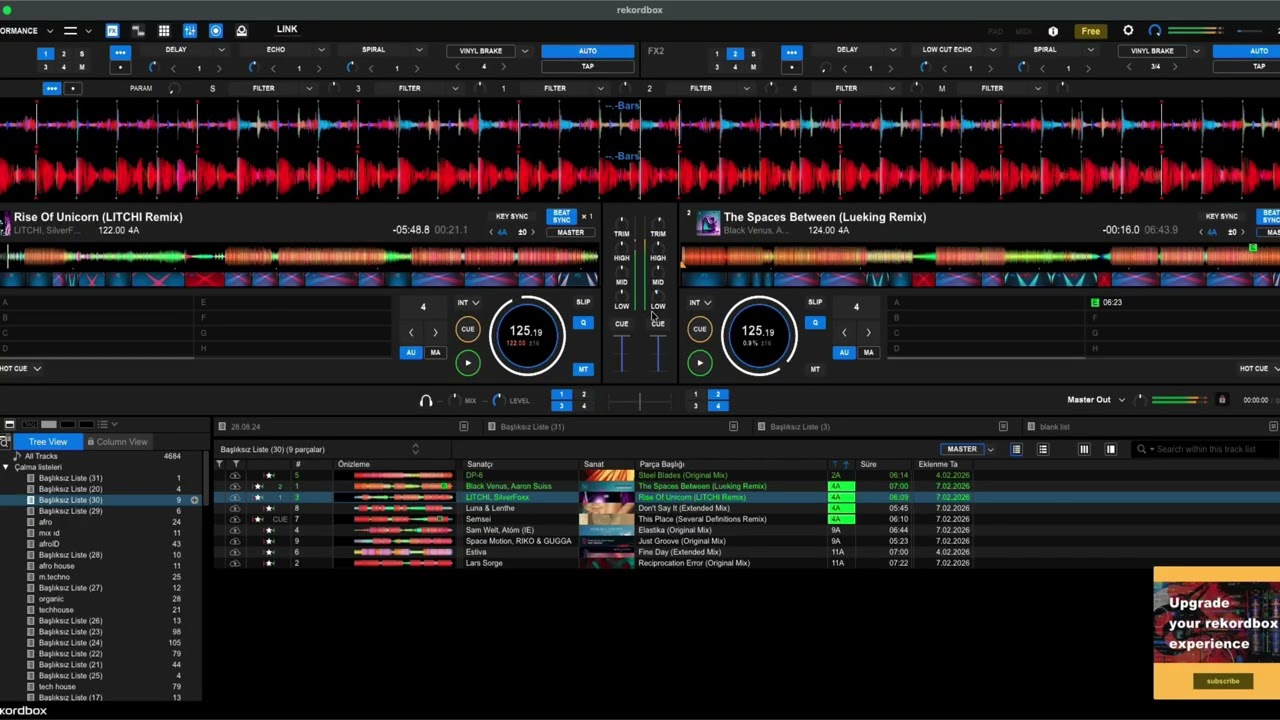1280x720 pixels.
Task: Click the list view icon right of MASTER
Action: (x=1016, y=449)
